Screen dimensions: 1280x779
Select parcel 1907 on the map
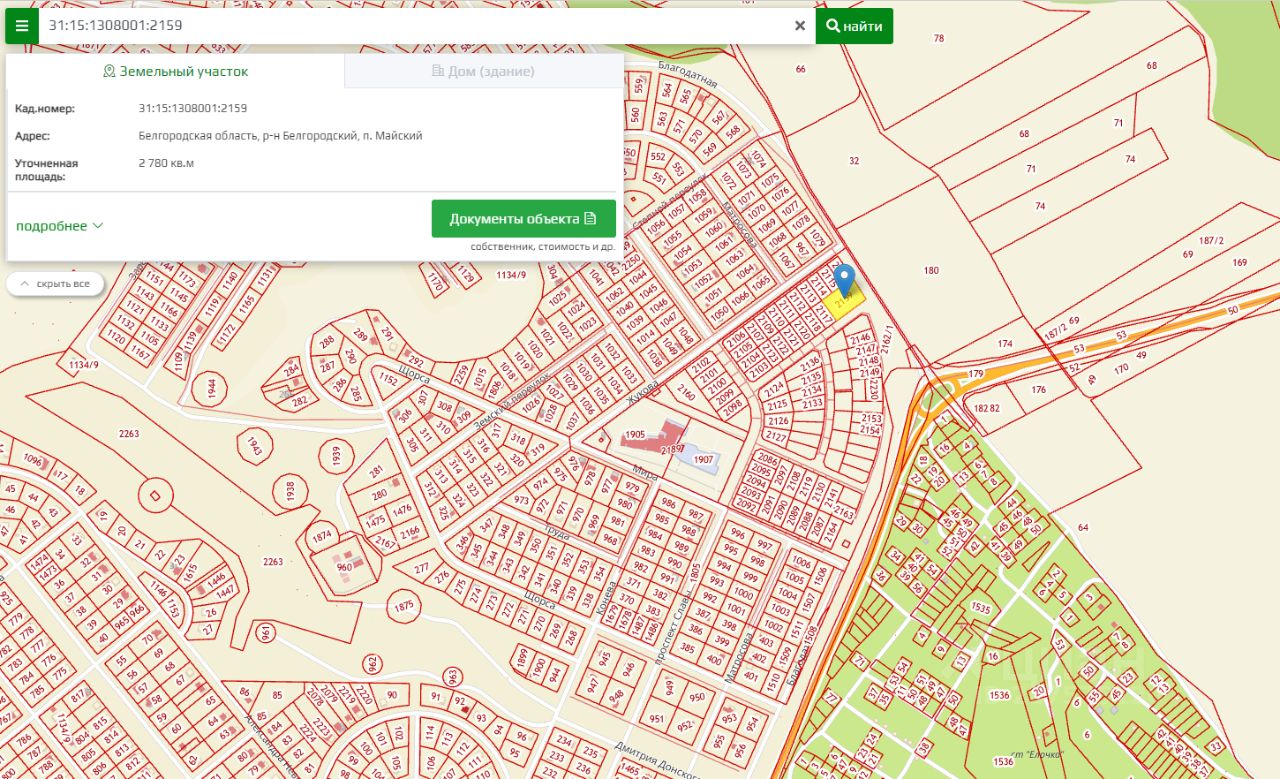(702, 459)
